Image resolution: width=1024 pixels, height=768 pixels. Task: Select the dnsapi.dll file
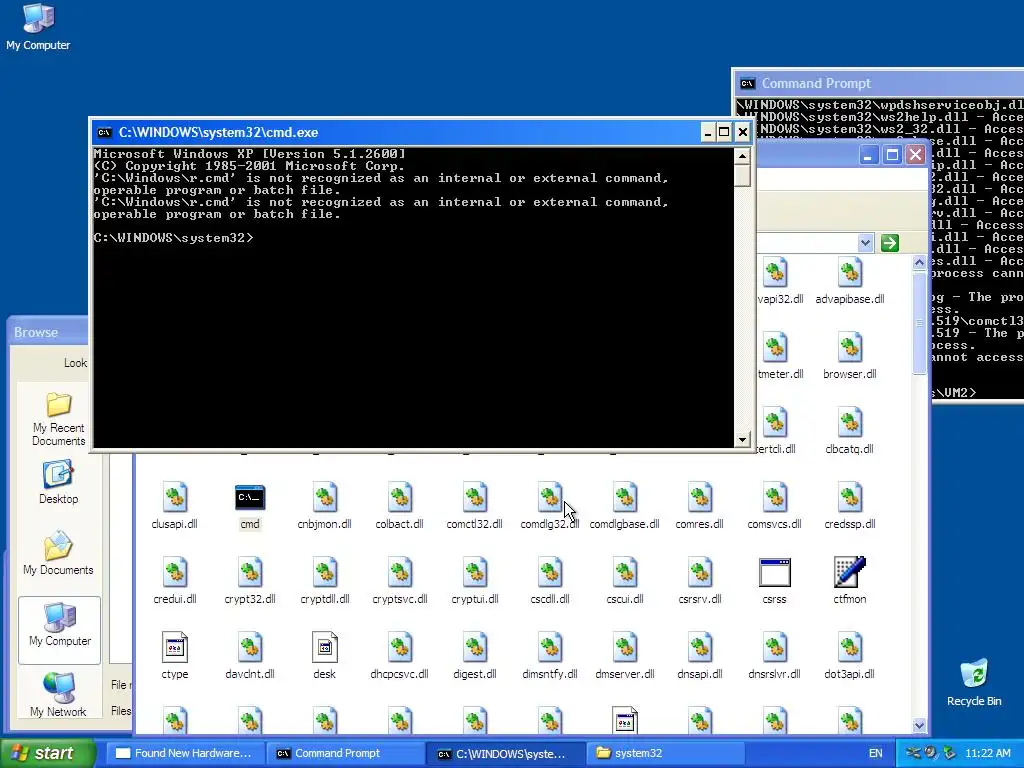tap(699, 657)
